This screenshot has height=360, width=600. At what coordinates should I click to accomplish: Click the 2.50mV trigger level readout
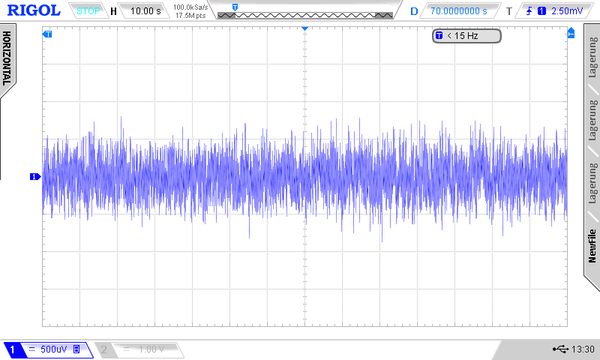click(x=567, y=11)
